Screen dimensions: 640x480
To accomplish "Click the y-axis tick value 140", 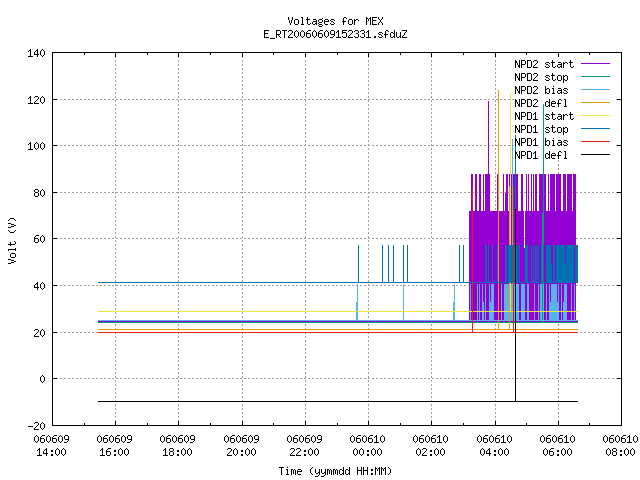I will coord(36,53).
